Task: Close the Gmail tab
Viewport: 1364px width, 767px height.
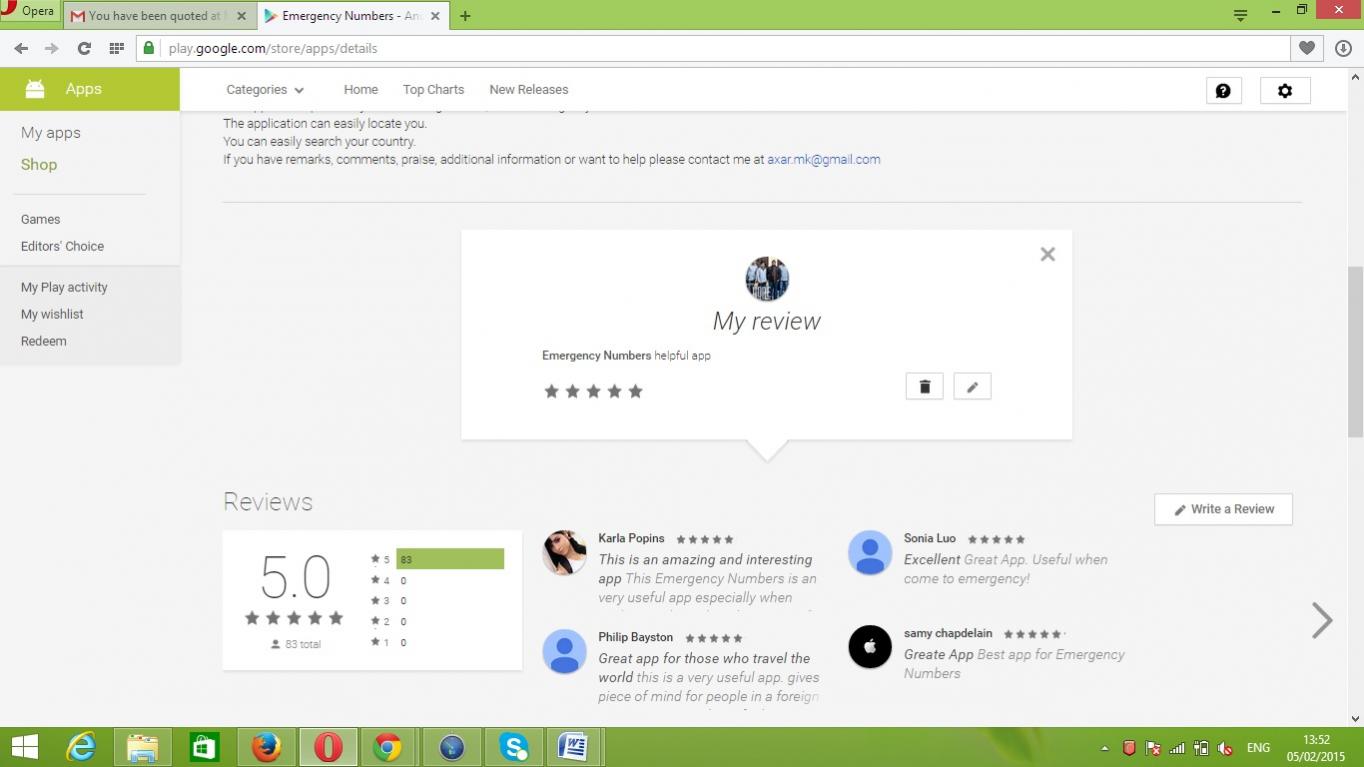Action: pos(241,16)
